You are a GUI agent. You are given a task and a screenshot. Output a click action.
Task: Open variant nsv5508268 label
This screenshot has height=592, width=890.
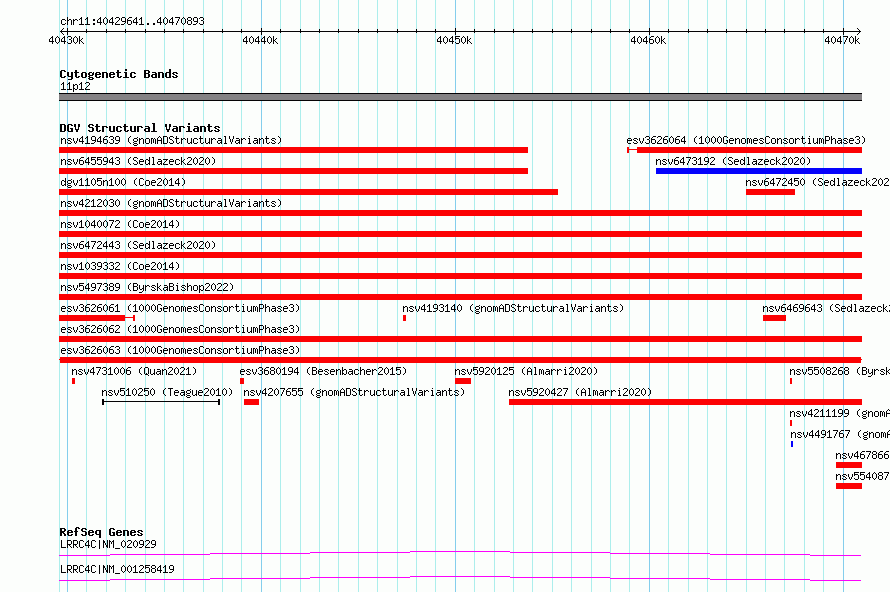(839, 371)
